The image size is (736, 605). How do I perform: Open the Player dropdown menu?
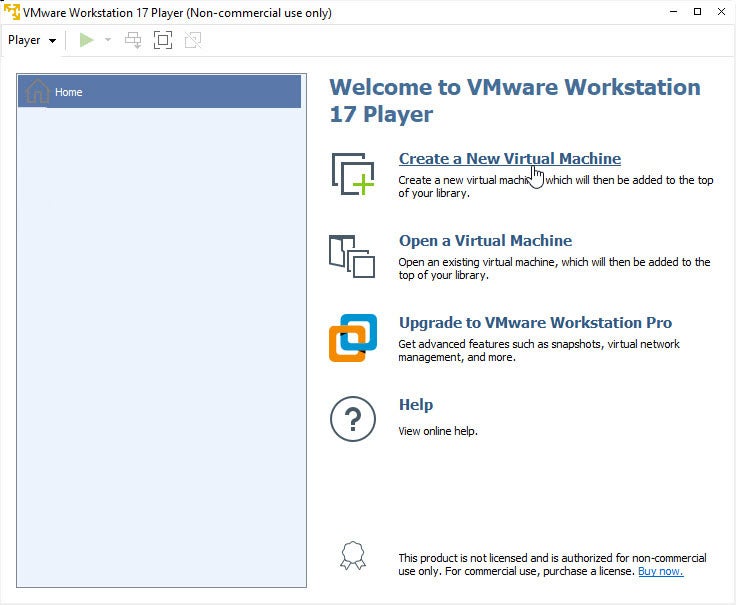coord(32,40)
